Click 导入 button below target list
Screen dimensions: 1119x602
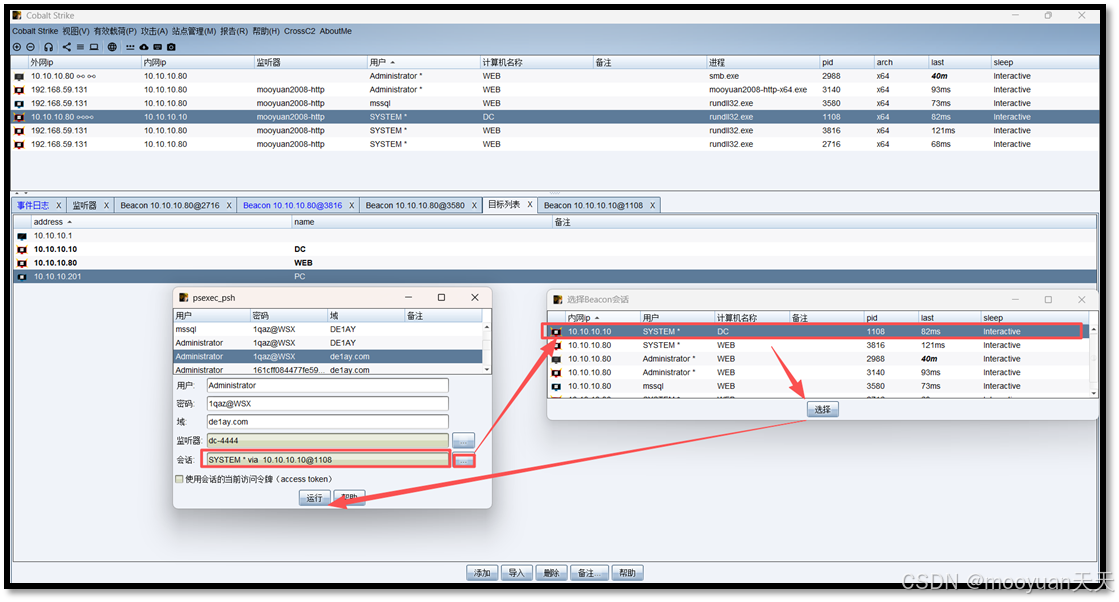click(x=517, y=573)
